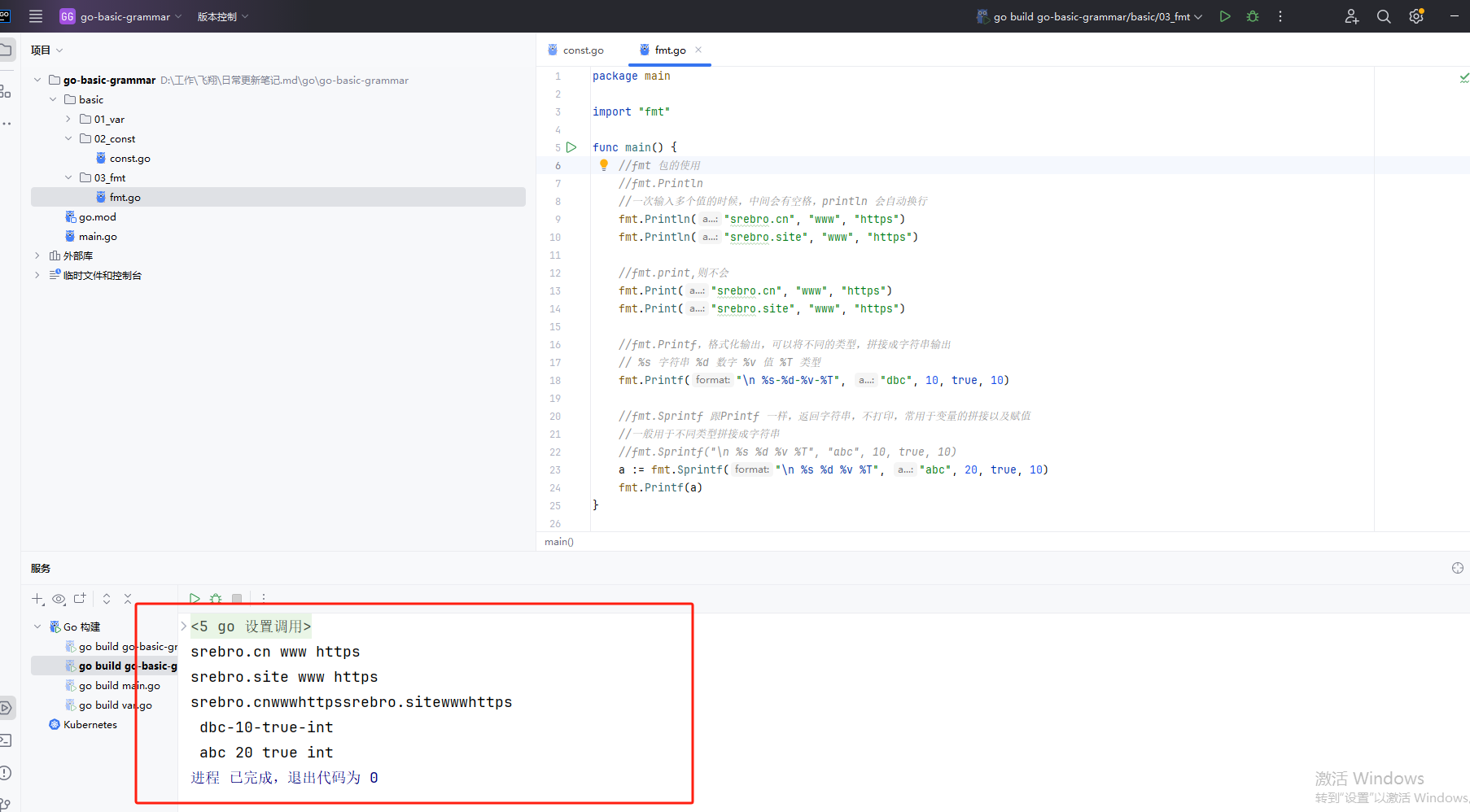
Task: Click the main() breadcrumb below the editor
Action: 559,541
